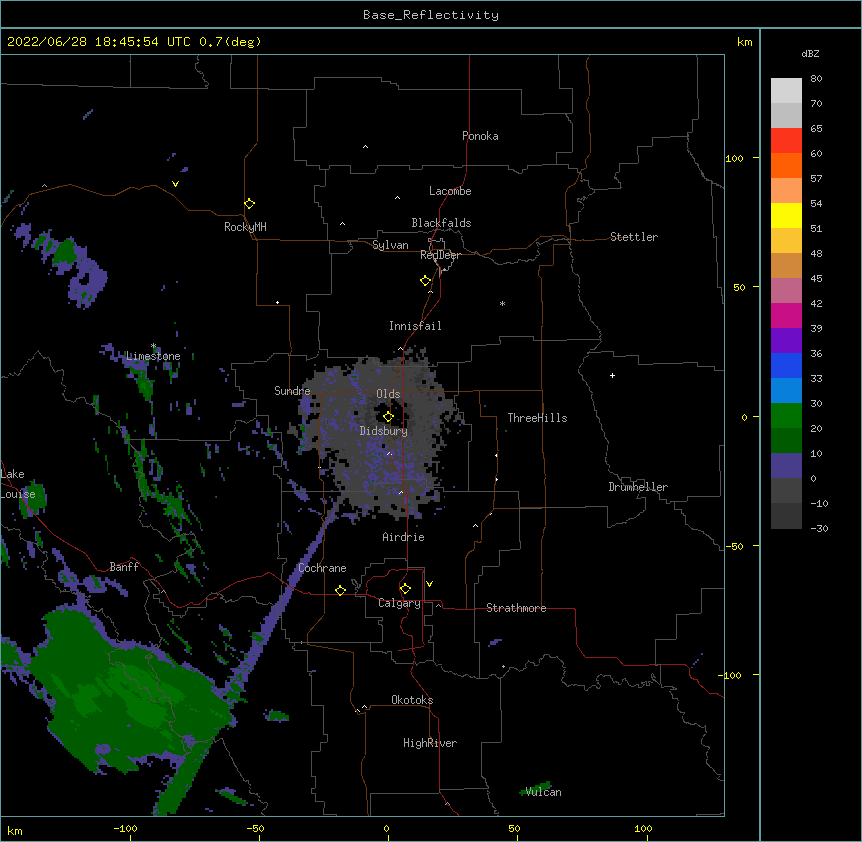Select the 80 dBZ white color swatch
The image size is (862, 842).
point(786,91)
